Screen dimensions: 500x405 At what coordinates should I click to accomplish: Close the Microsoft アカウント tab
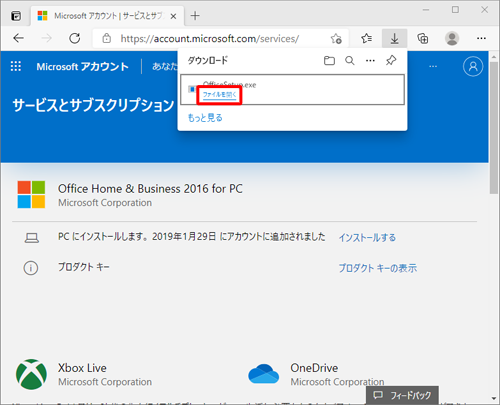pyautogui.click(x=173, y=16)
